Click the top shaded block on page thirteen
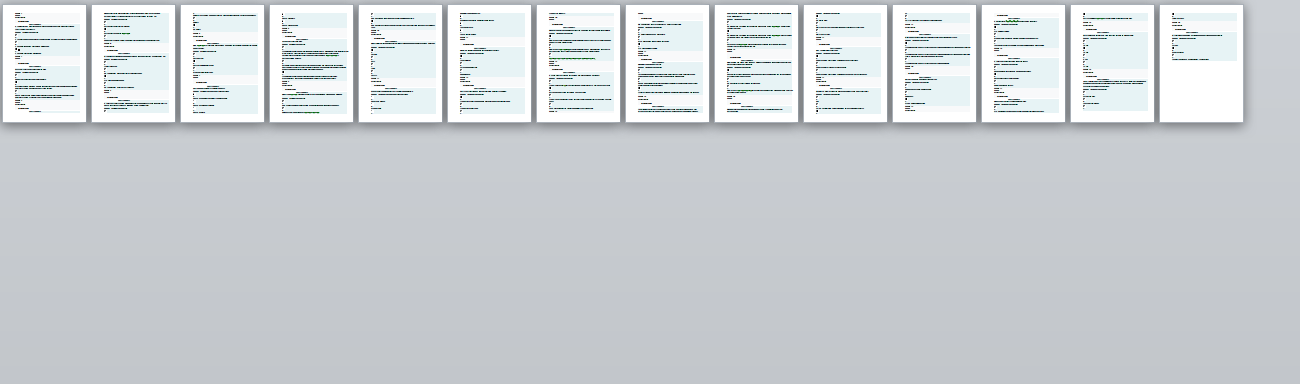The width and height of the screenshot is (1300, 384). click(x=1115, y=17)
